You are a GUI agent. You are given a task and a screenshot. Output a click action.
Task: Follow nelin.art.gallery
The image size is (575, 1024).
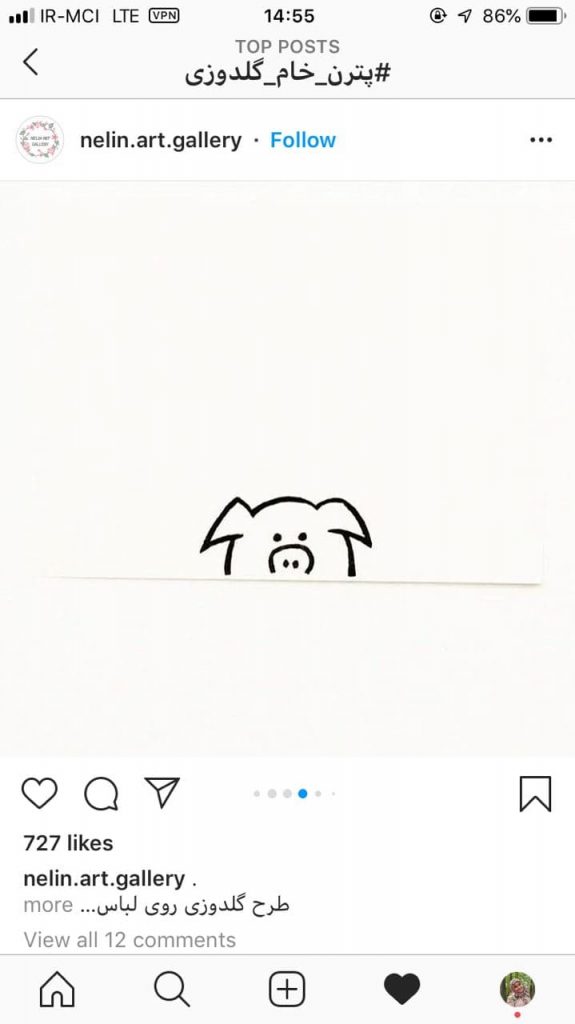pos(303,140)
